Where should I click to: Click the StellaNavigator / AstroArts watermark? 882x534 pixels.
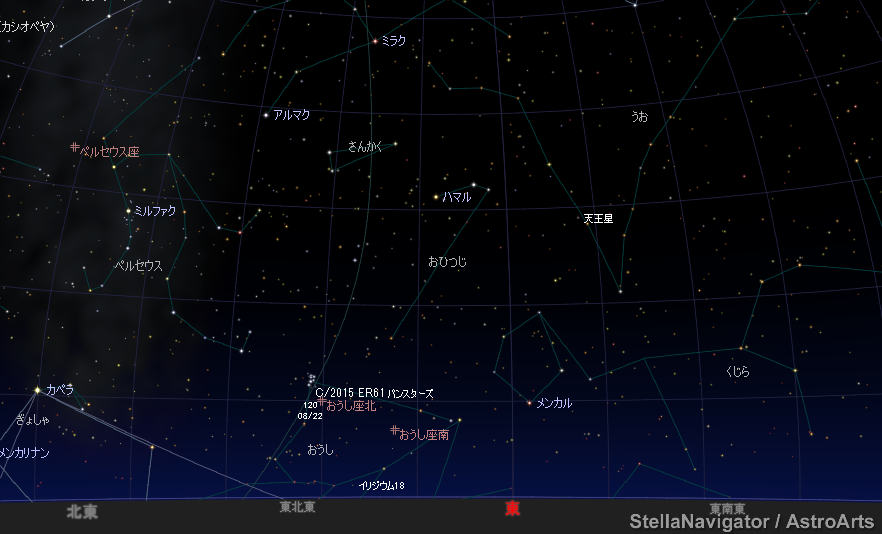click(x=751, y=521)
